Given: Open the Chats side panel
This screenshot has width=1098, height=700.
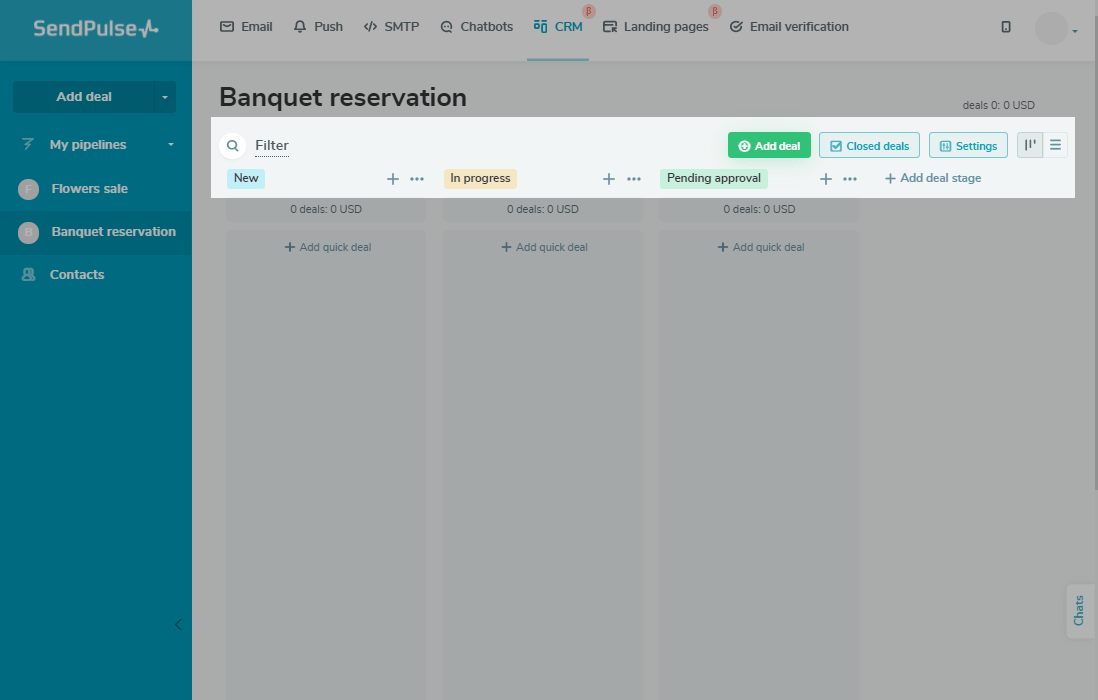Looking at the screenshot, I should [x=1079, y=611].
